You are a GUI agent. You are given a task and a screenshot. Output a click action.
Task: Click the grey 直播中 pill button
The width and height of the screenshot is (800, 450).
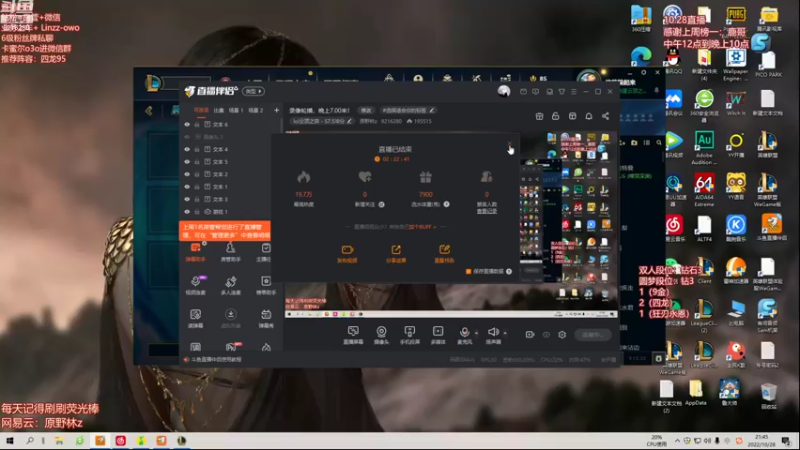coord(593,335)
